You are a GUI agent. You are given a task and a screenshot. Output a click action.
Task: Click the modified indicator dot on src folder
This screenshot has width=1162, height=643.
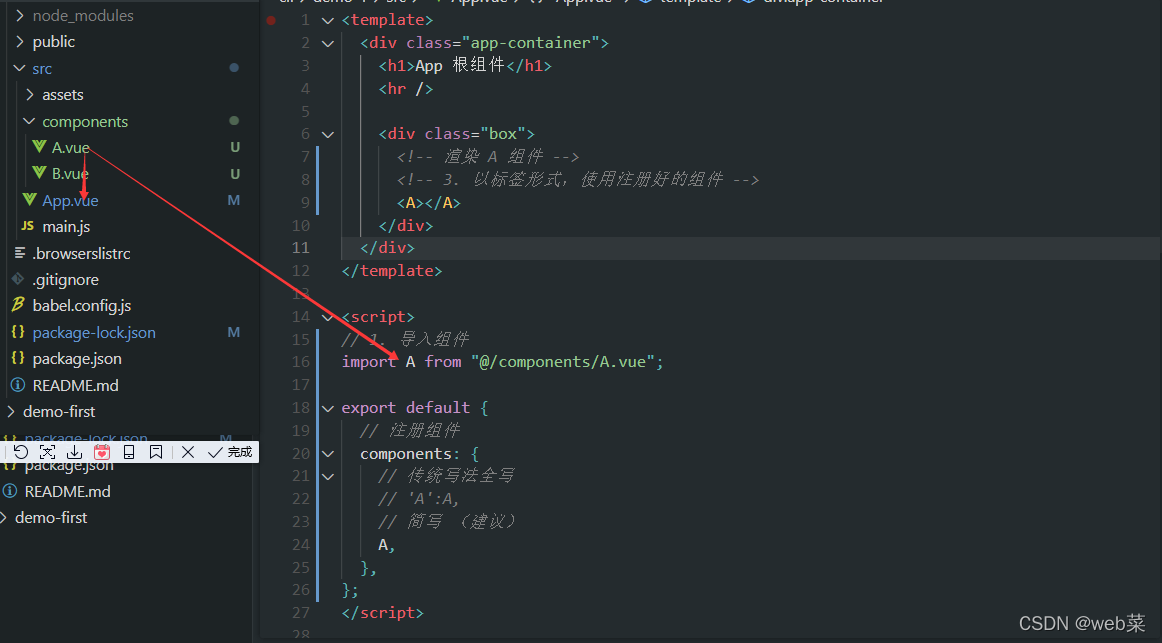coord(233,68)
